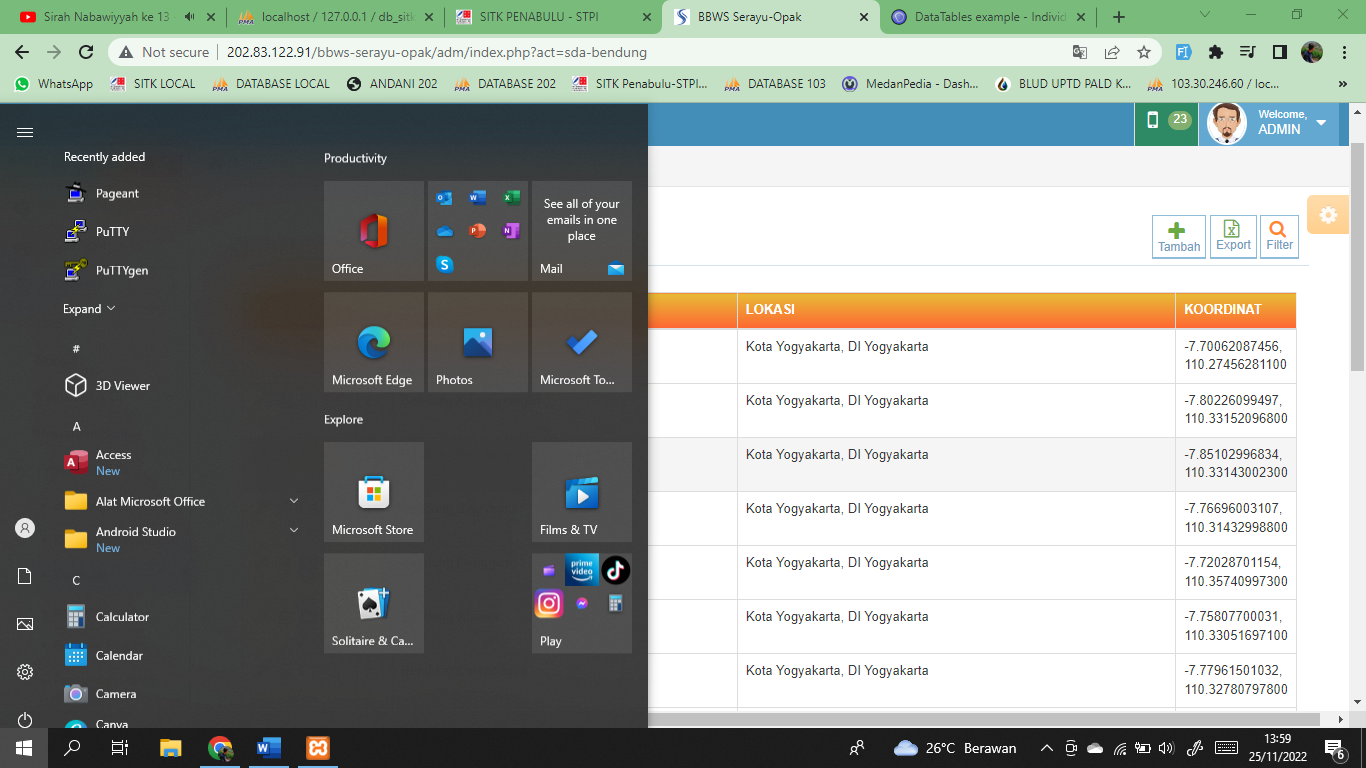Launch the Microsoft Store tile

374,492
